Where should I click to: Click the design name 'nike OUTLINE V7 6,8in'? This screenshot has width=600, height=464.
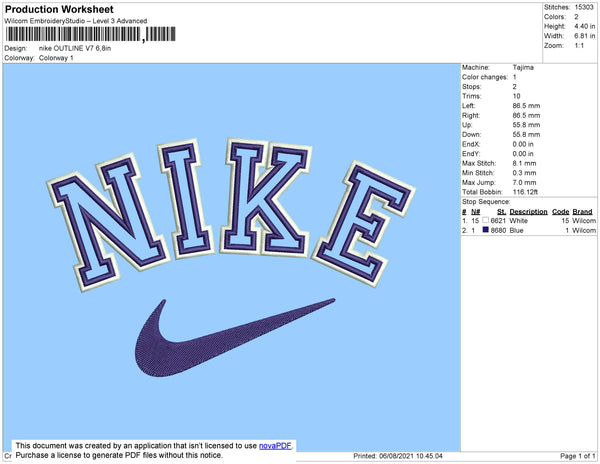(75, 49)
